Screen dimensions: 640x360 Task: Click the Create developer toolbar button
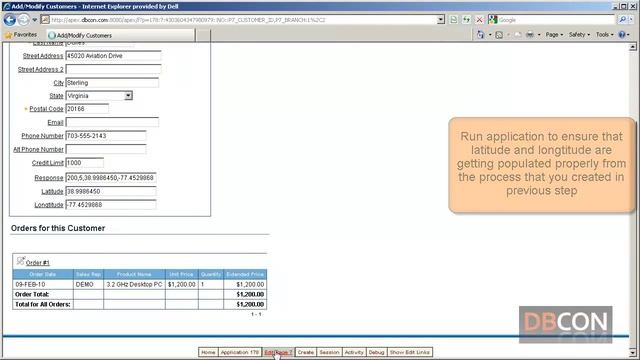[x=305, y=352]
